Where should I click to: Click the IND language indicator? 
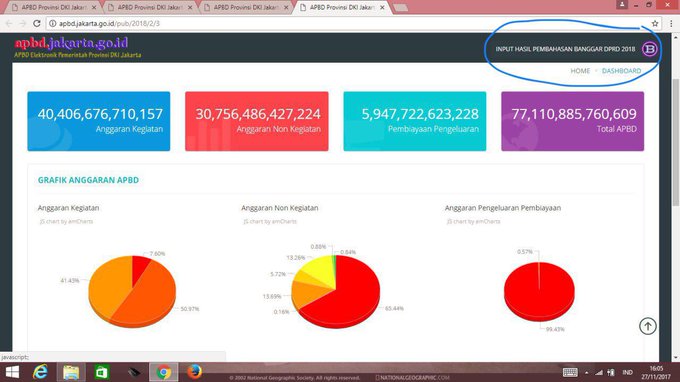[627, 372]
